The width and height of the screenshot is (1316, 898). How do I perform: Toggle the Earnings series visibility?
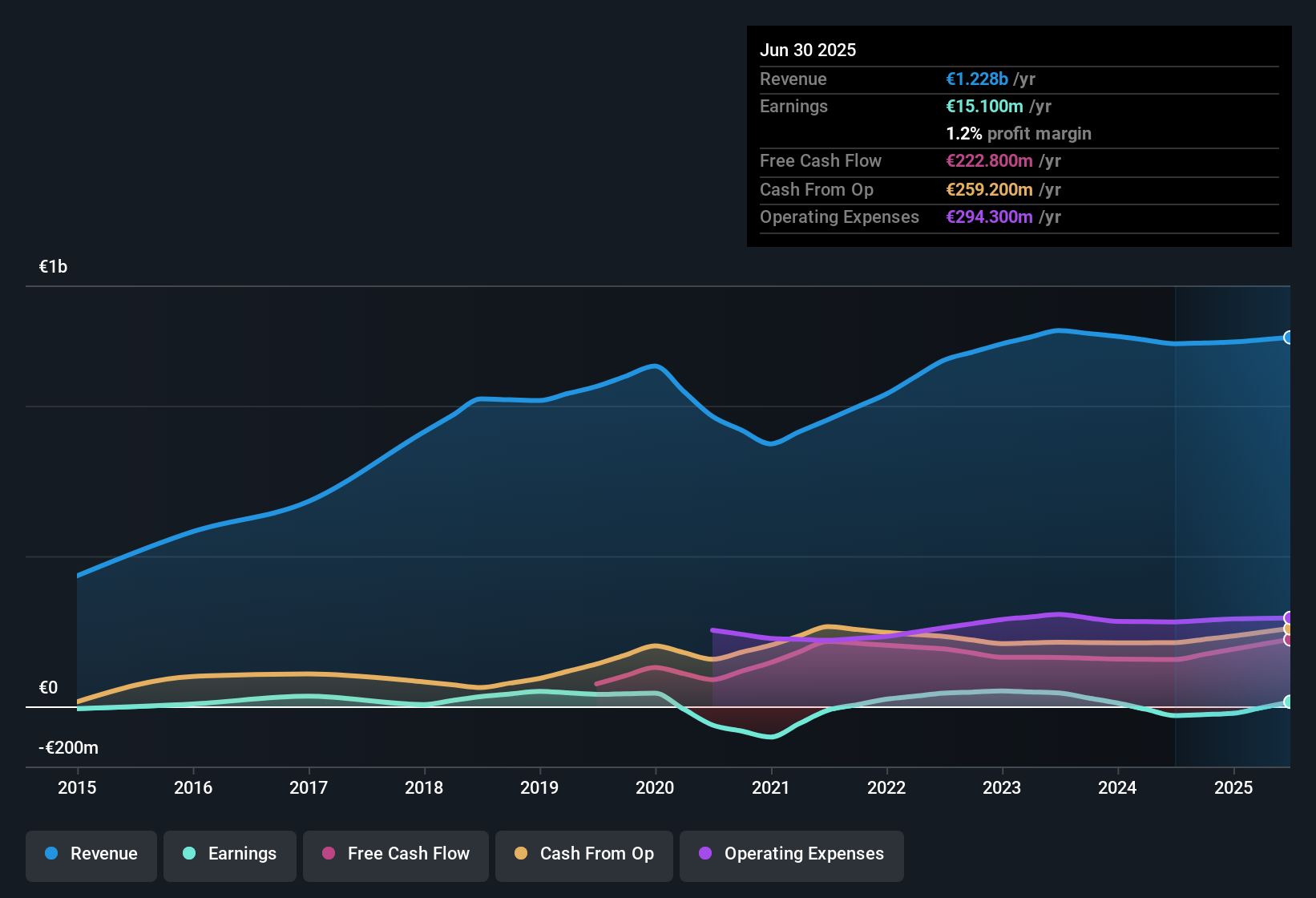[229, 855]
